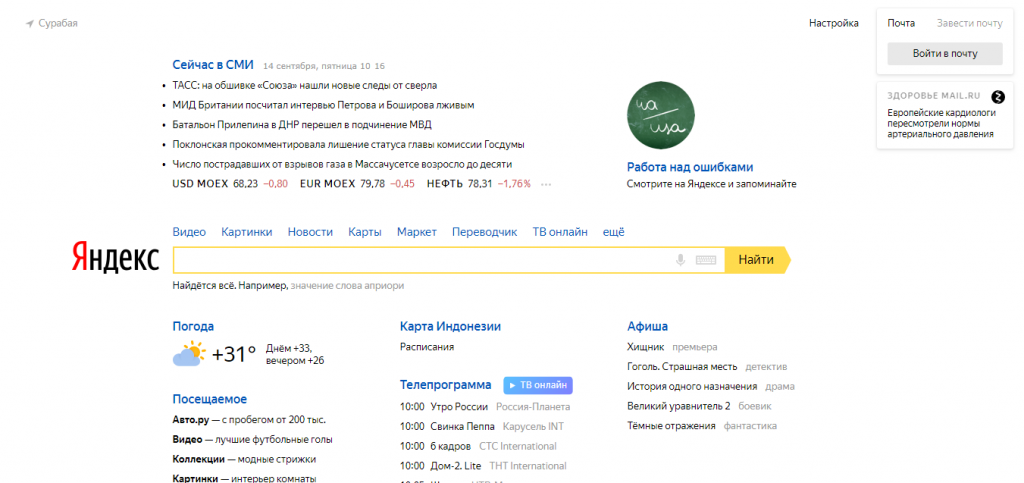The height and width of the screenshot is (483, 1024).
Task: Open the Афиша heading
Action: (647, 326)
